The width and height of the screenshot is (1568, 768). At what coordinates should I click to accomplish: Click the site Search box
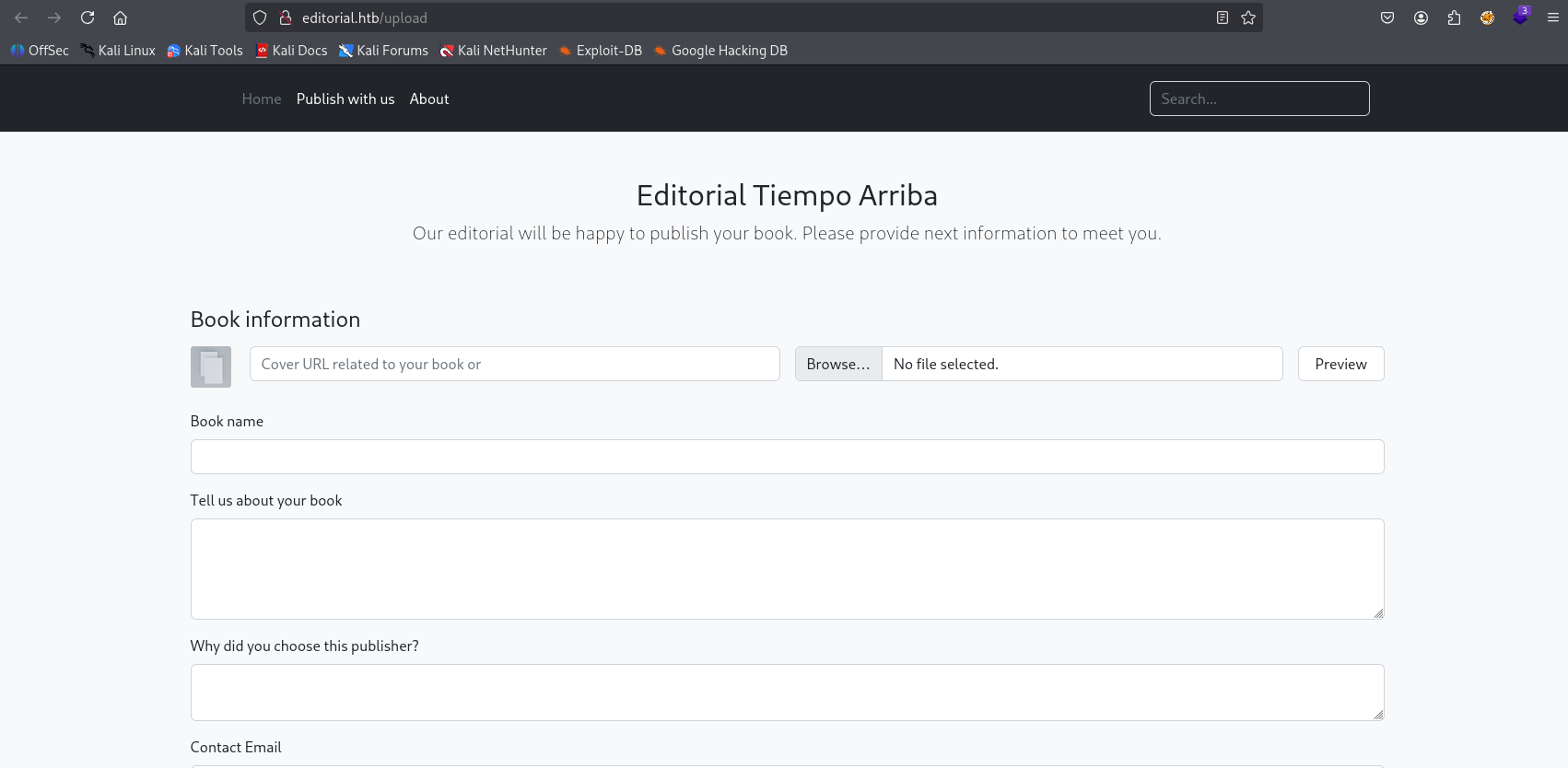pyautogui.click(x=1259, y=99)
